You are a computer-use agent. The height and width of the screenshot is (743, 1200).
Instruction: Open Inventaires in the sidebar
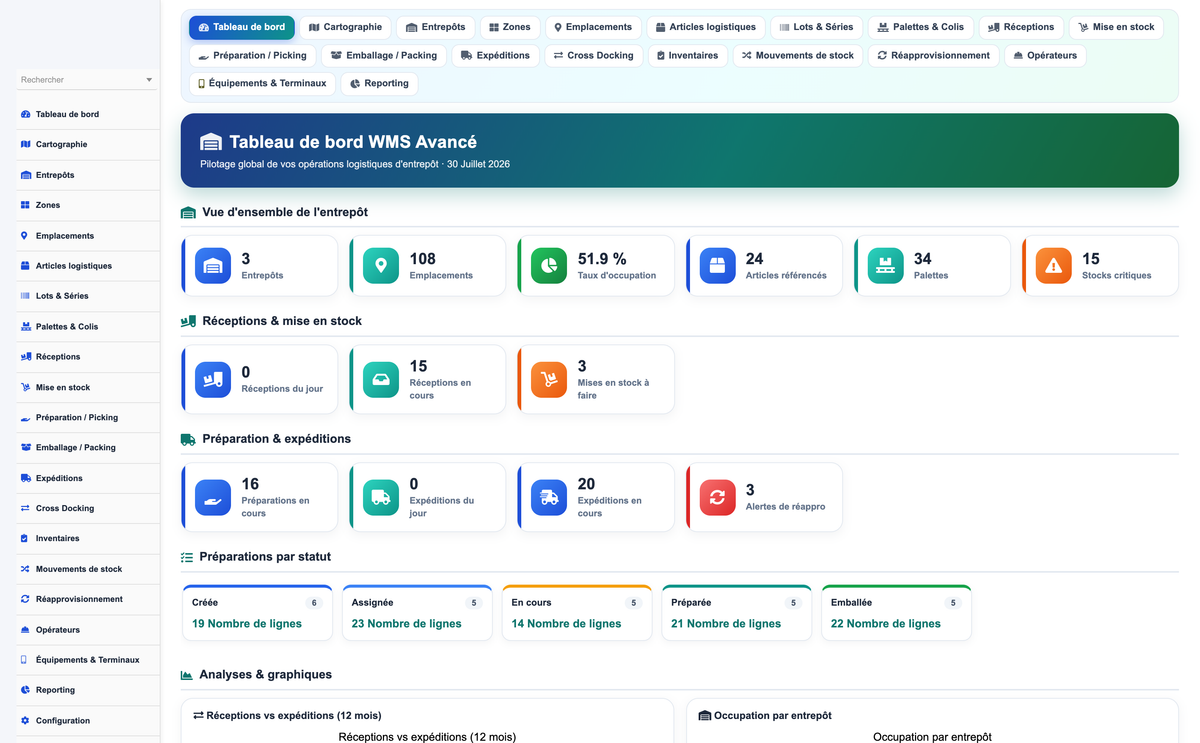88,538
